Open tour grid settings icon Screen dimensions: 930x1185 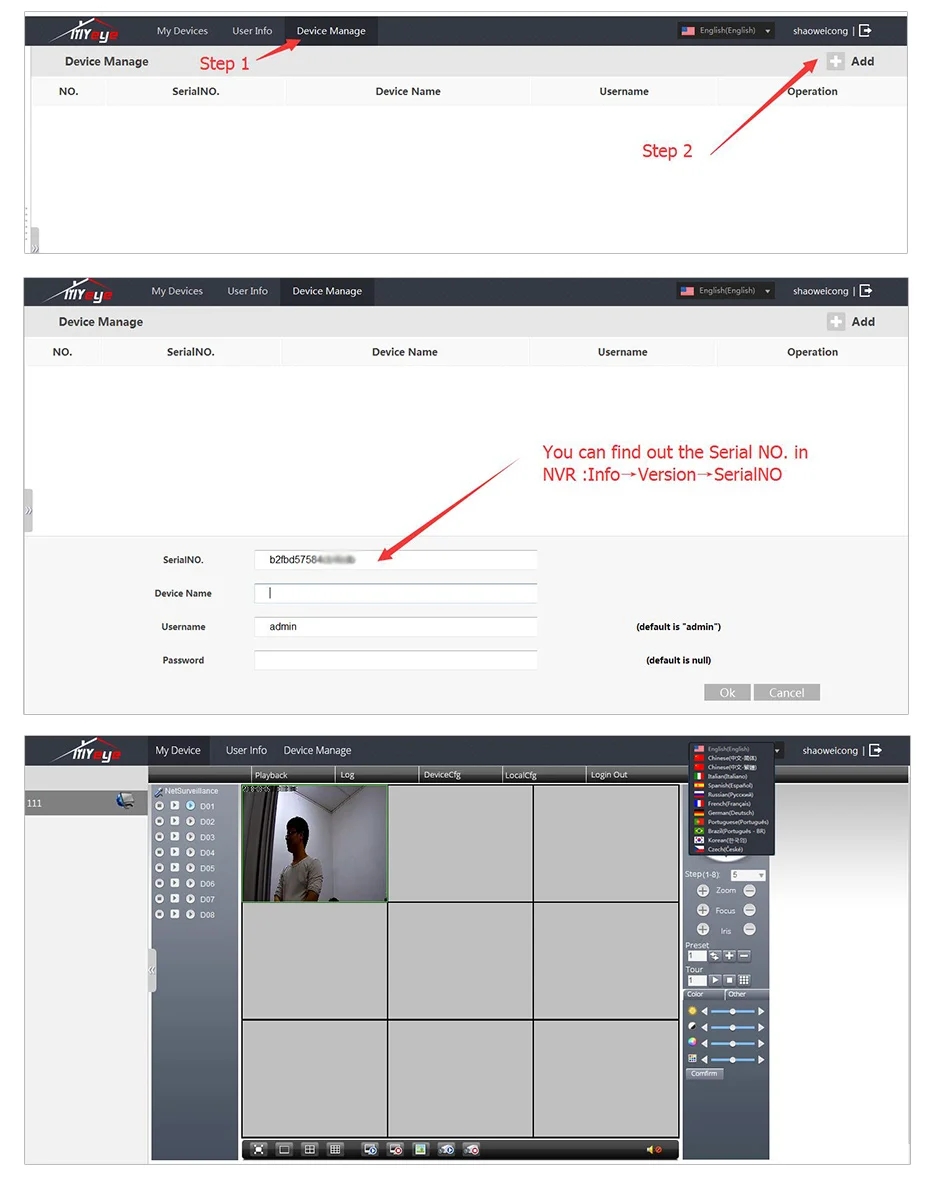click(744, 980)
